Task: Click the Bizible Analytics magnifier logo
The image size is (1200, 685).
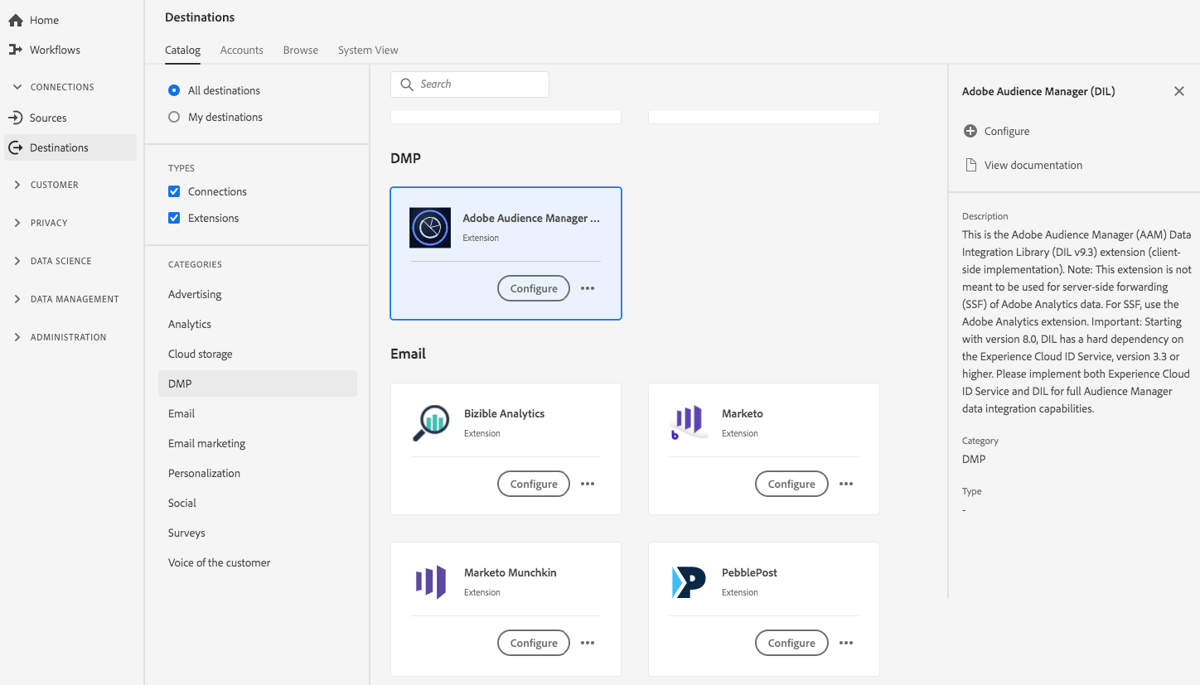Action: coord(429,423)
